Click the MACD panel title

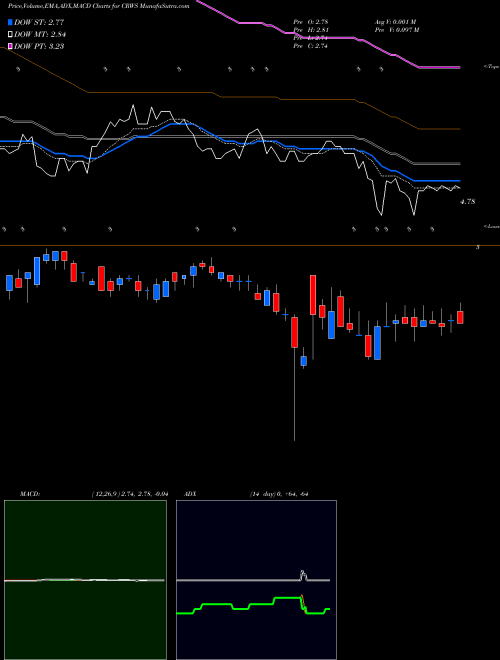(30, 494)
